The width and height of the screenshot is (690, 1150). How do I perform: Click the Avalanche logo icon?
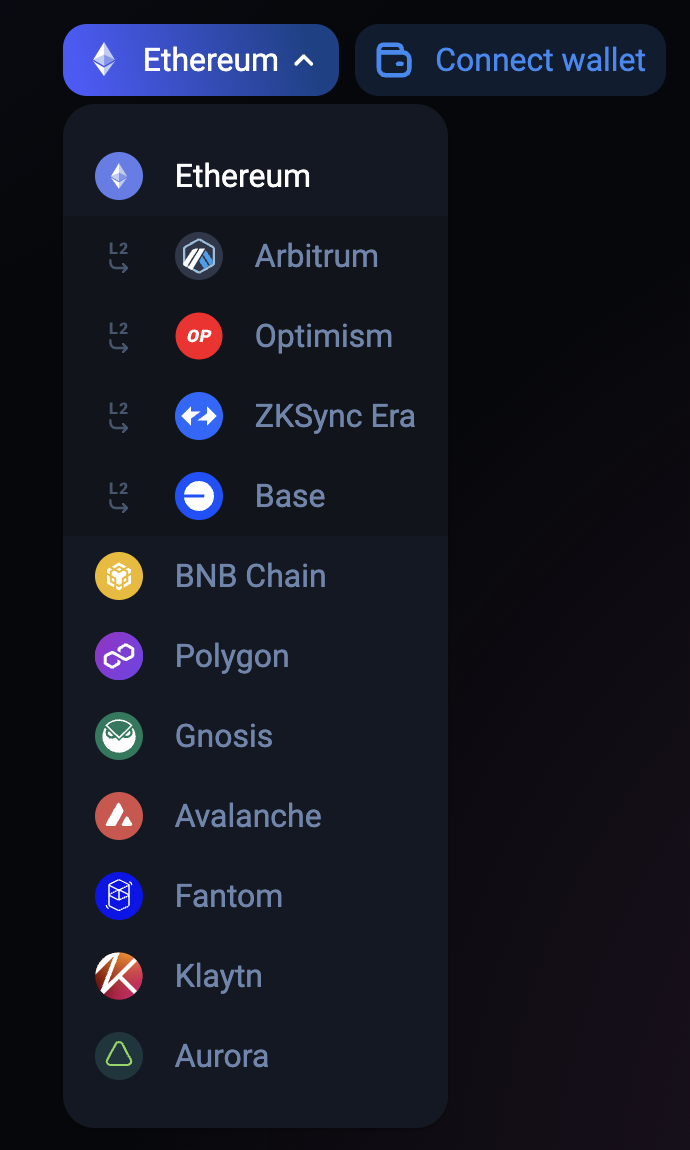tap(118, 816)
